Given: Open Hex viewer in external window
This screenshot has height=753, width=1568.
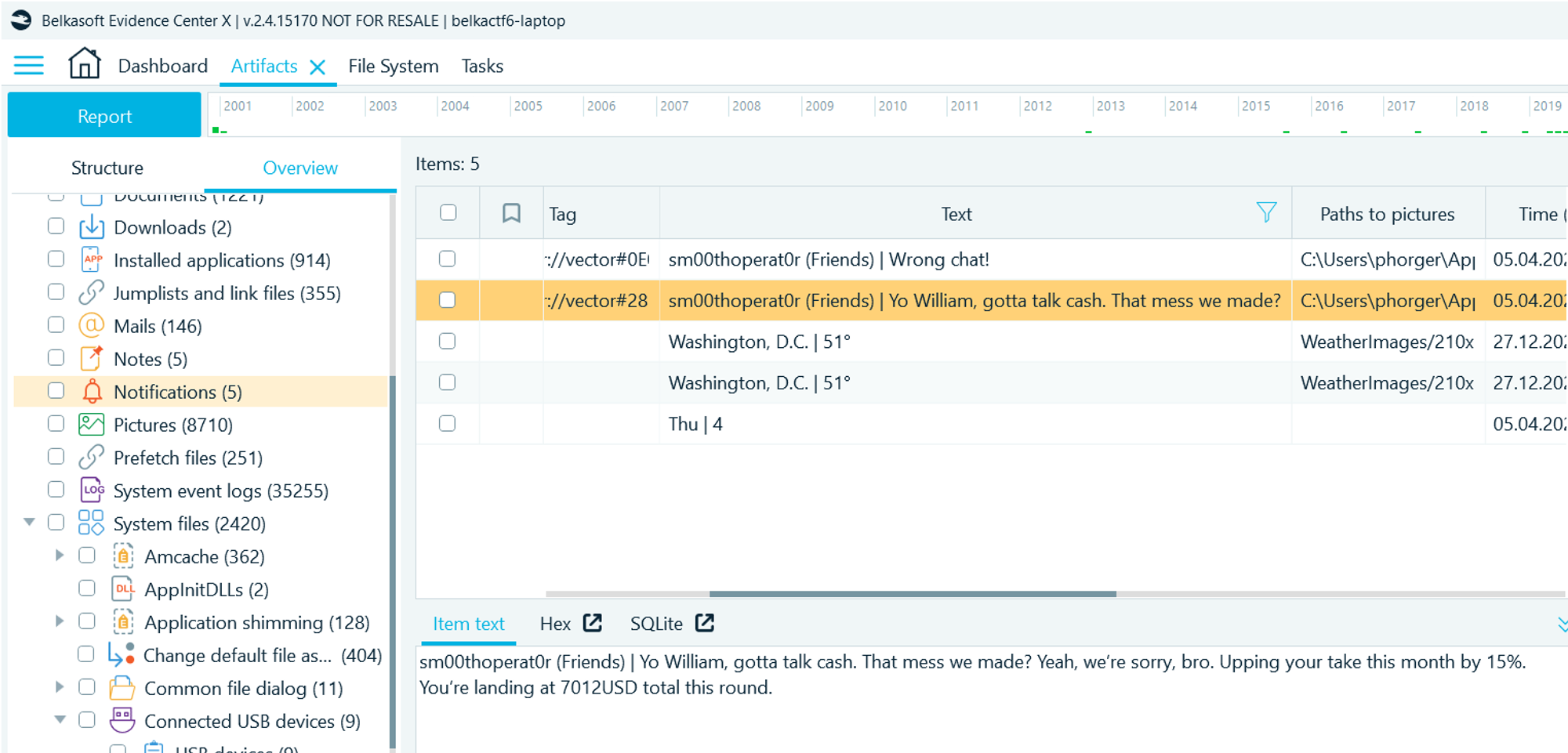Looking at the screenshot, I should (593, 623).
